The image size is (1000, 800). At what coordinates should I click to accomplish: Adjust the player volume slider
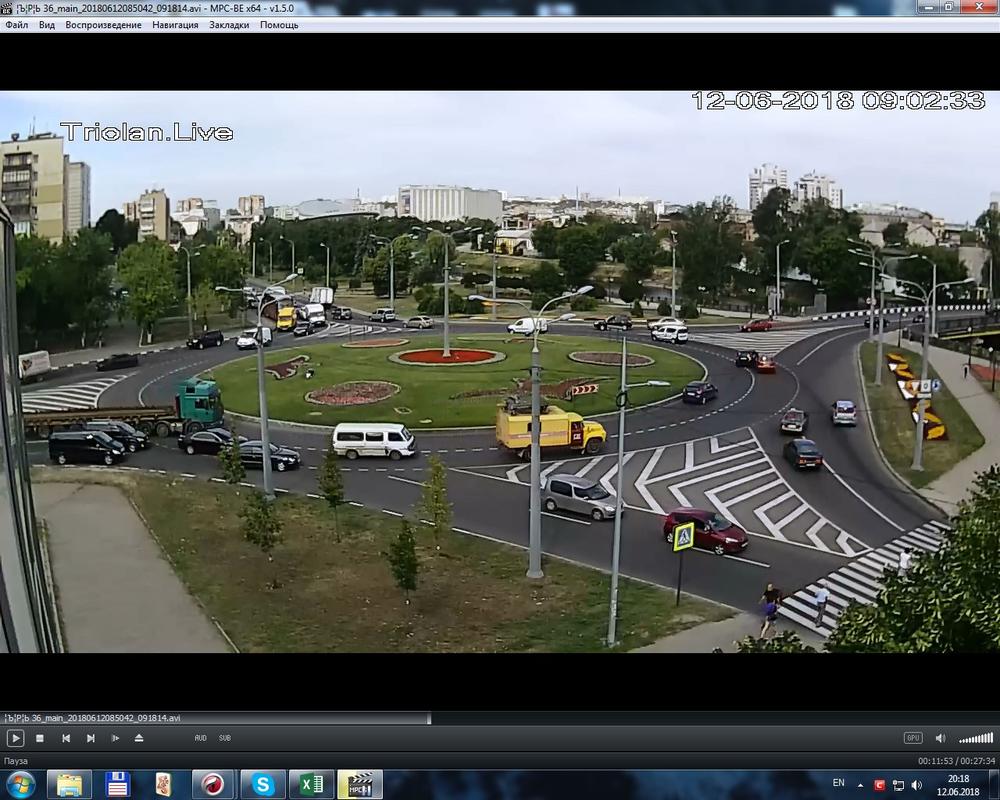tap(976, 738)
